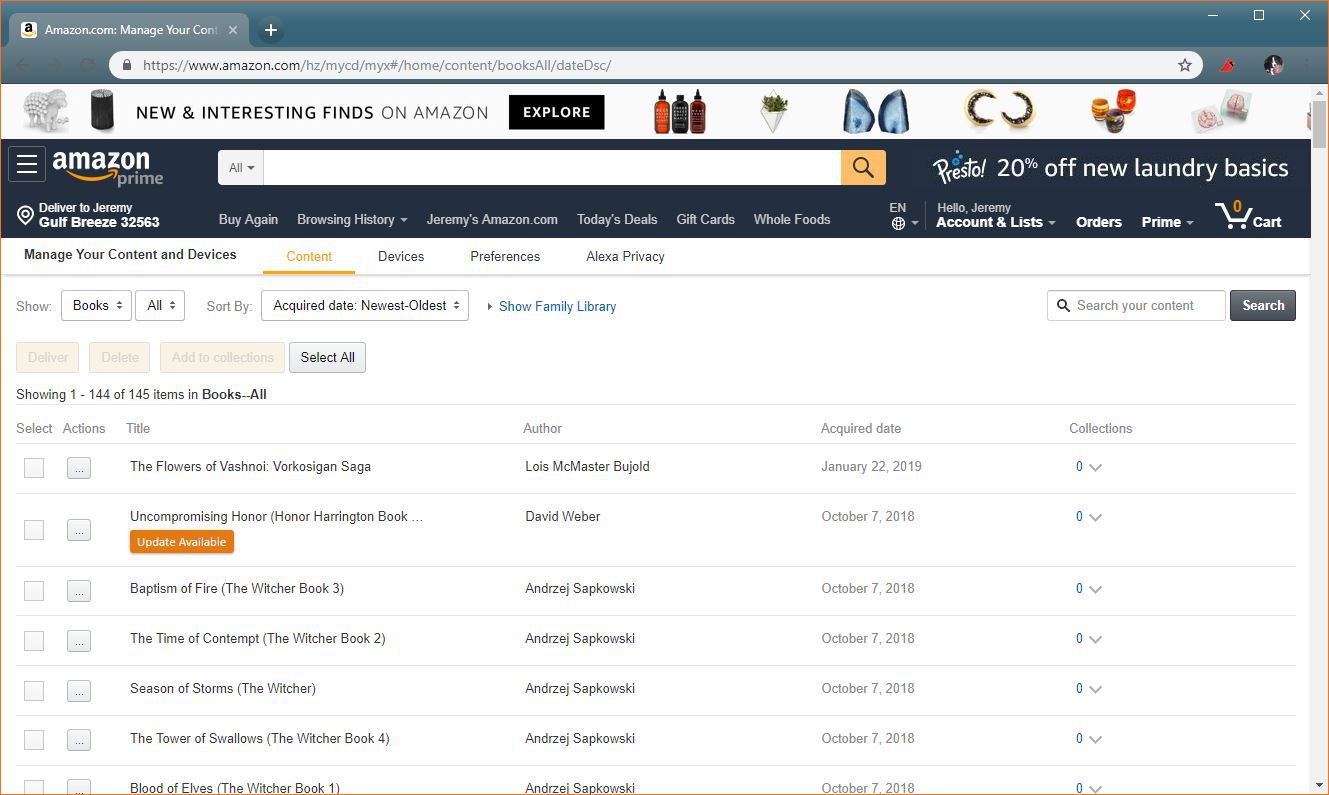This screenshot has width=1329, height=795.
Task: View site security lock info
Action: 126,65
